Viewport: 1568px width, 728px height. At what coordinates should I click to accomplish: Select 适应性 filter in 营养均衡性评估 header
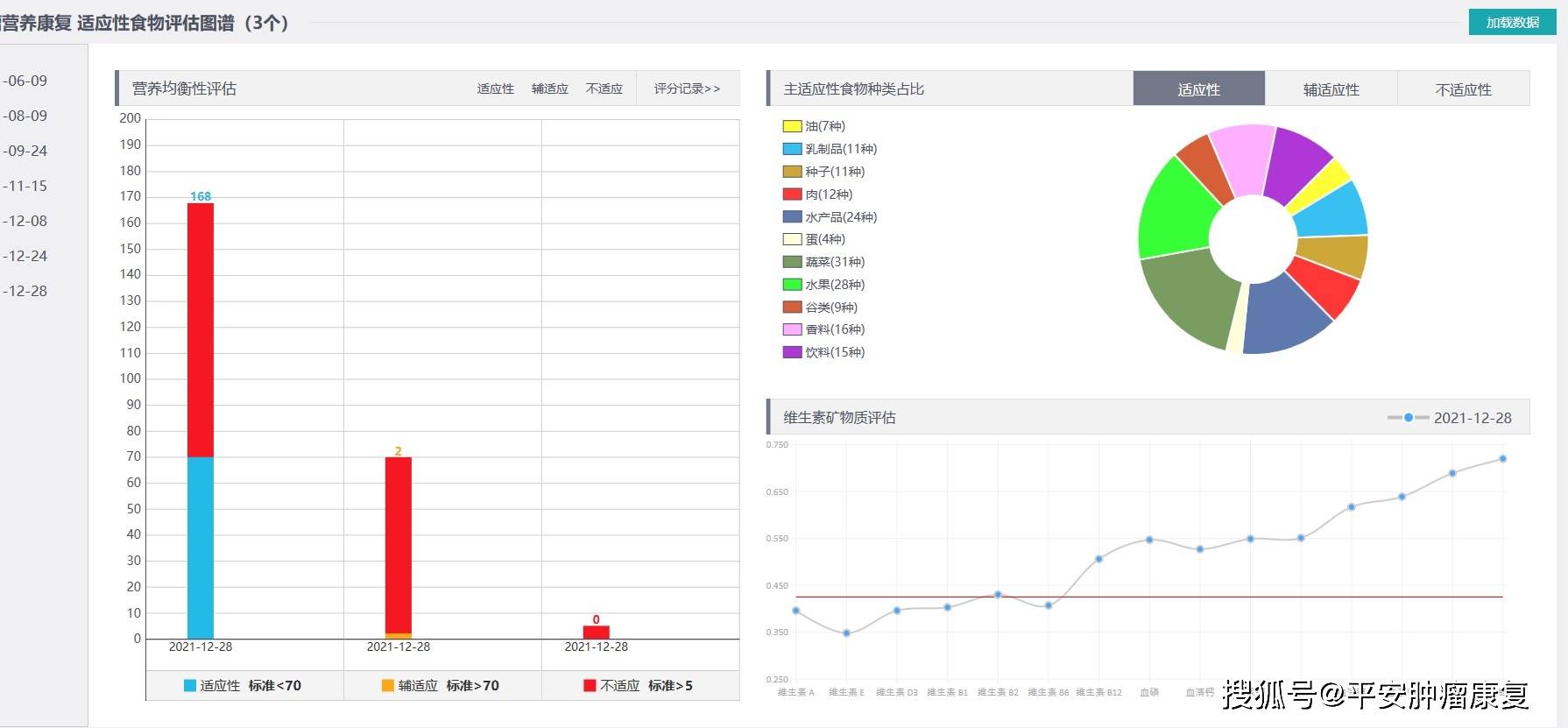coord(496,88)
